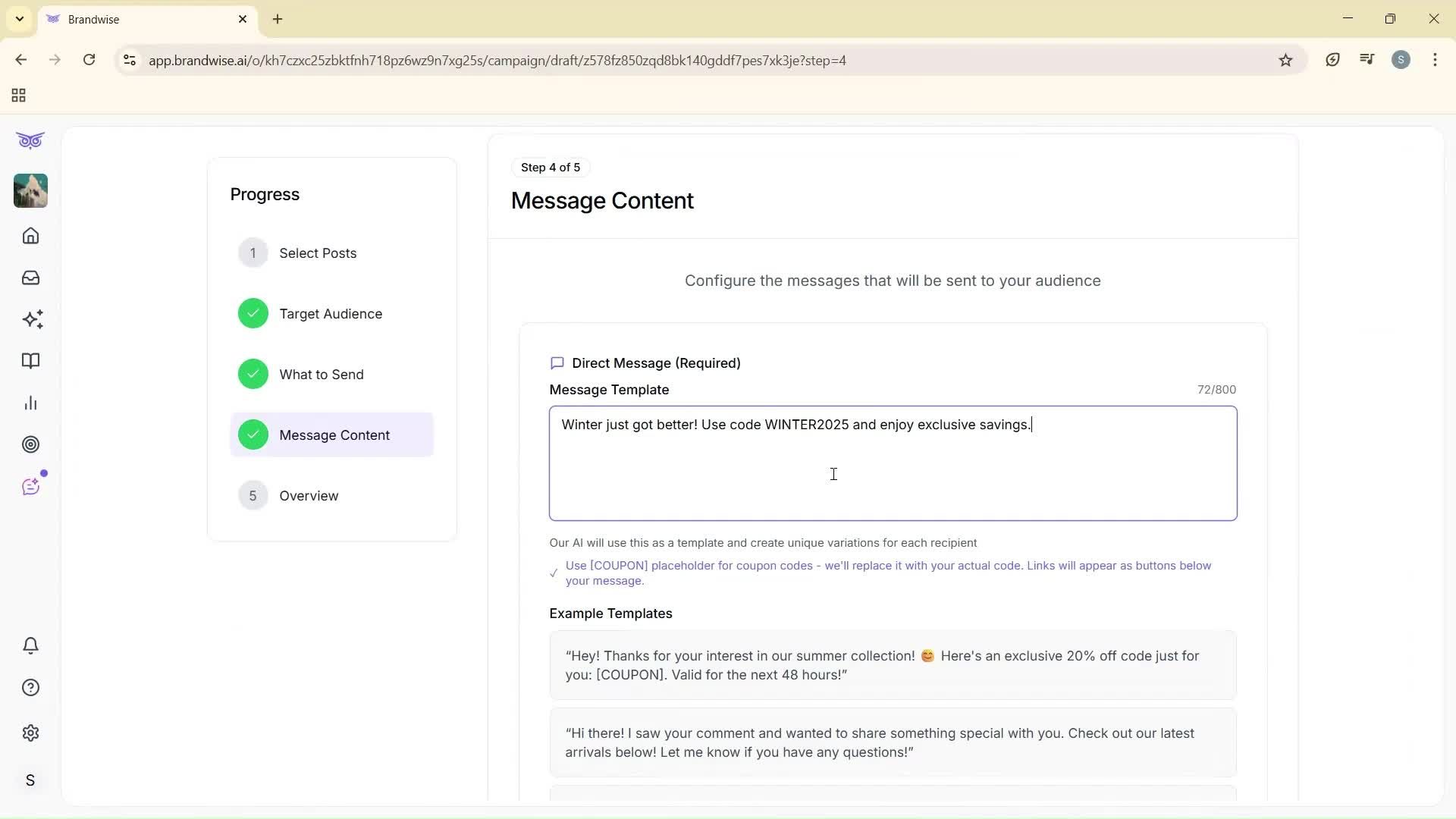
Task: Go to Overview step 5
Action: click(308, 496)
